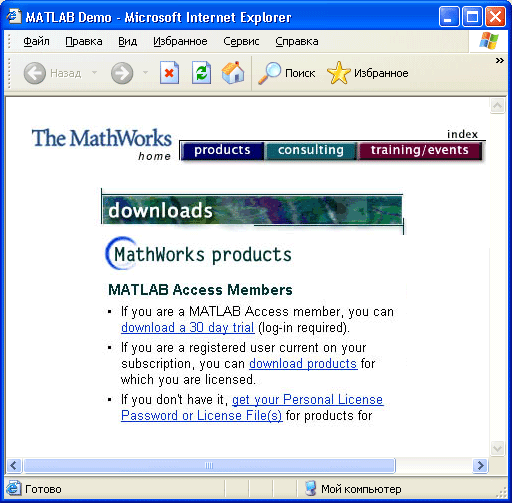Select the training/events navigation tab

click(420, 150)
